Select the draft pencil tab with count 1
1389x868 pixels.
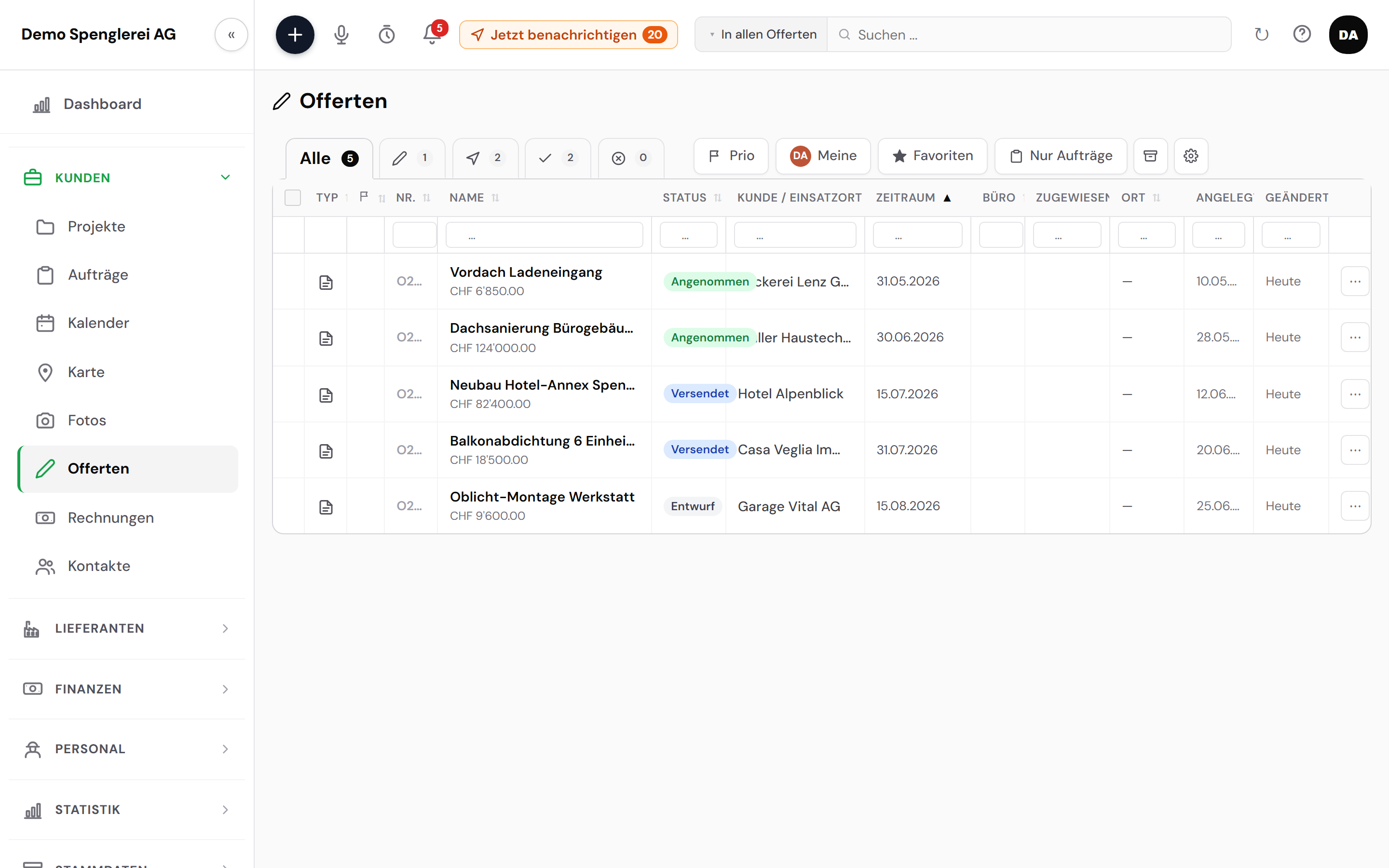[411, 158]
